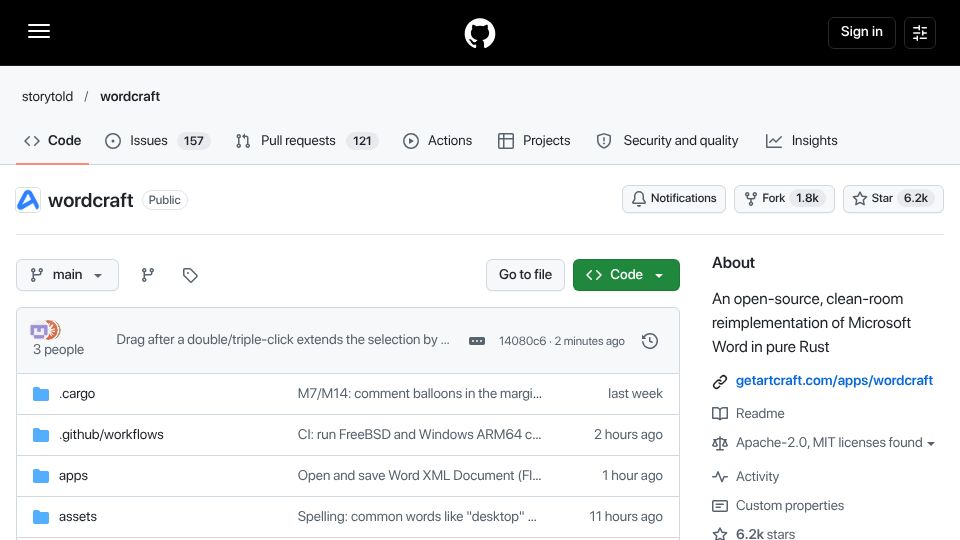Click the .cargo folder icon

[41, 394]
